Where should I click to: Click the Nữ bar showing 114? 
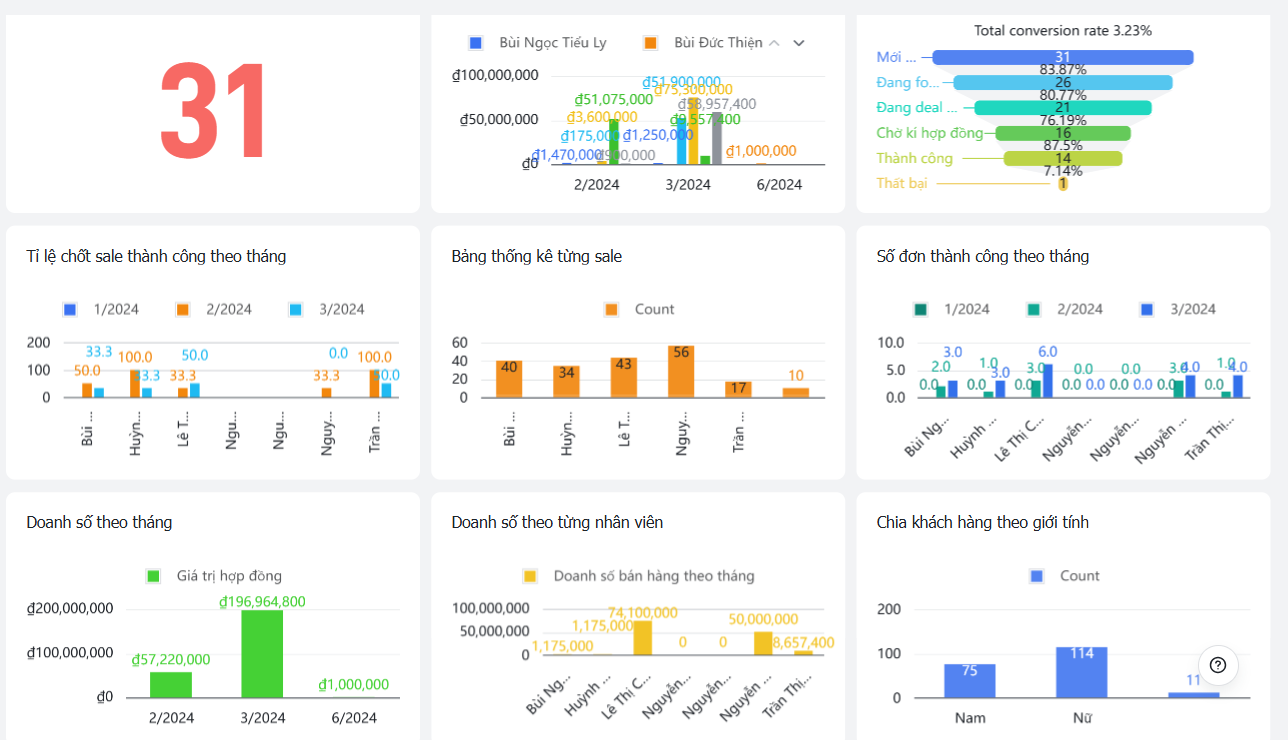pyautogui.click(x=1082, y=672)
